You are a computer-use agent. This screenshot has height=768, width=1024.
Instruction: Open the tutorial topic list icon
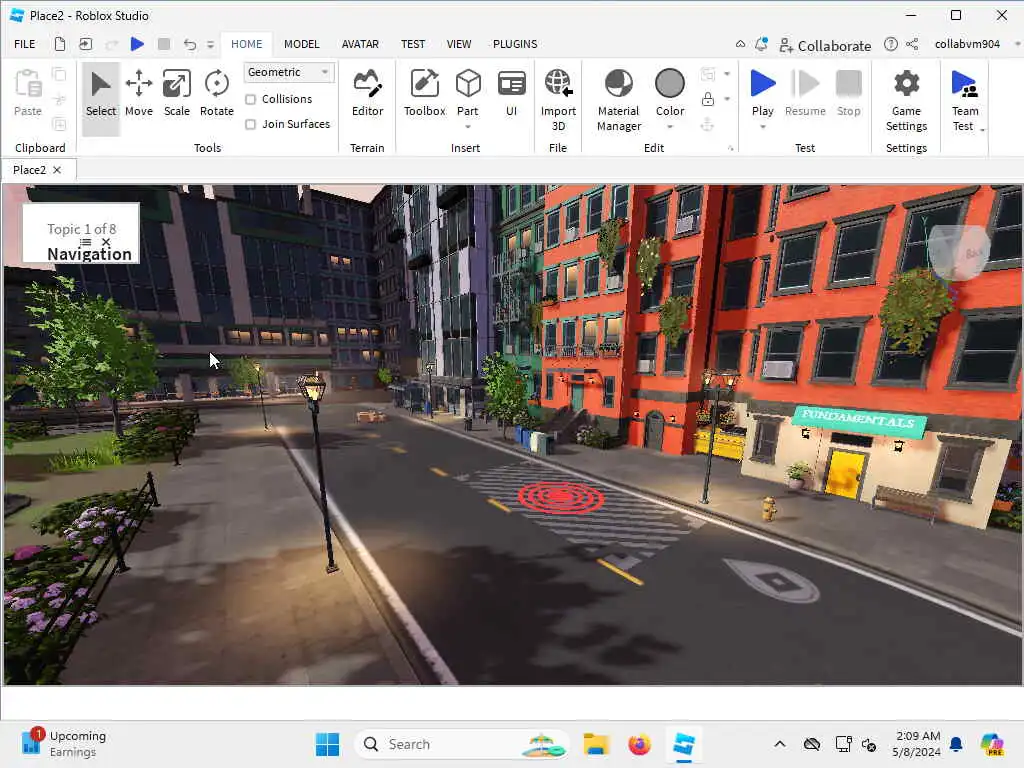point(85,242)
